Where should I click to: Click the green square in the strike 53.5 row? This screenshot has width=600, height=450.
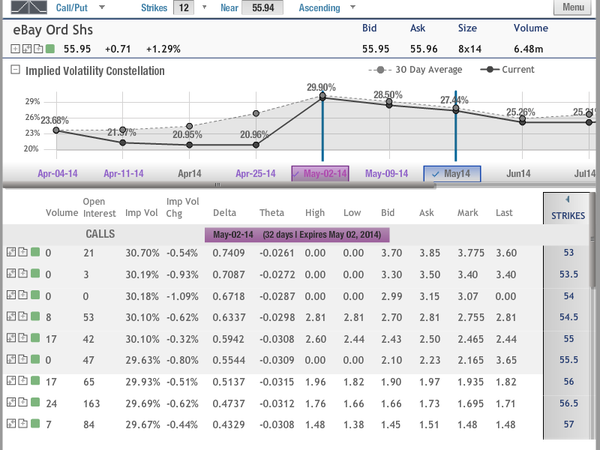[x=35, y=273]
